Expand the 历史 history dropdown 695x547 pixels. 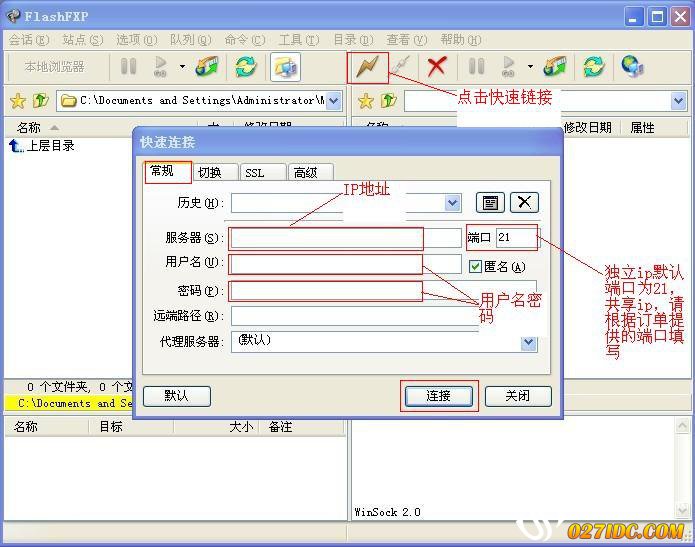pyautogui.click(x=452, y=203)
